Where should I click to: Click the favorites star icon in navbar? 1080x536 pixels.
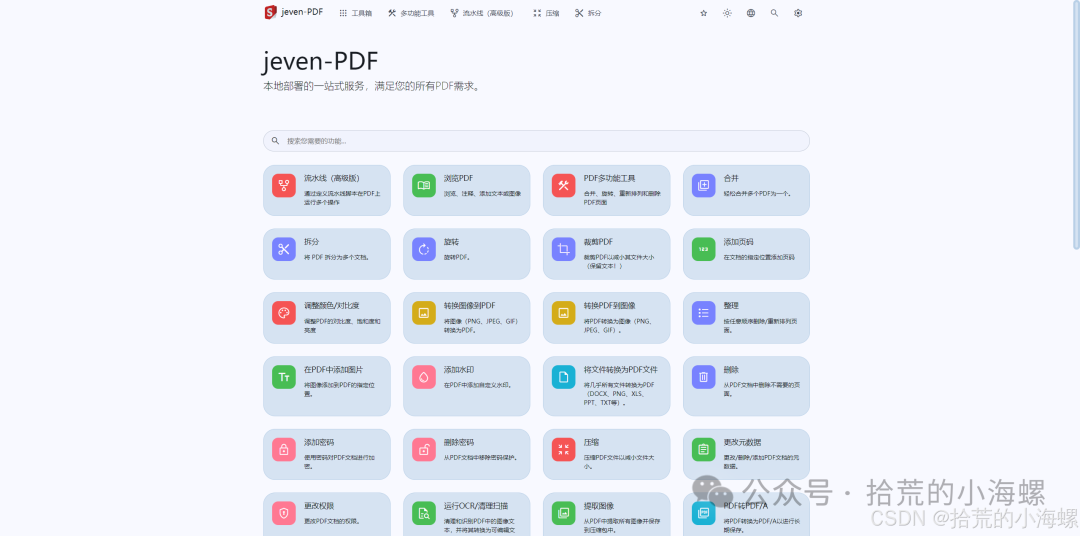[703, 13]
